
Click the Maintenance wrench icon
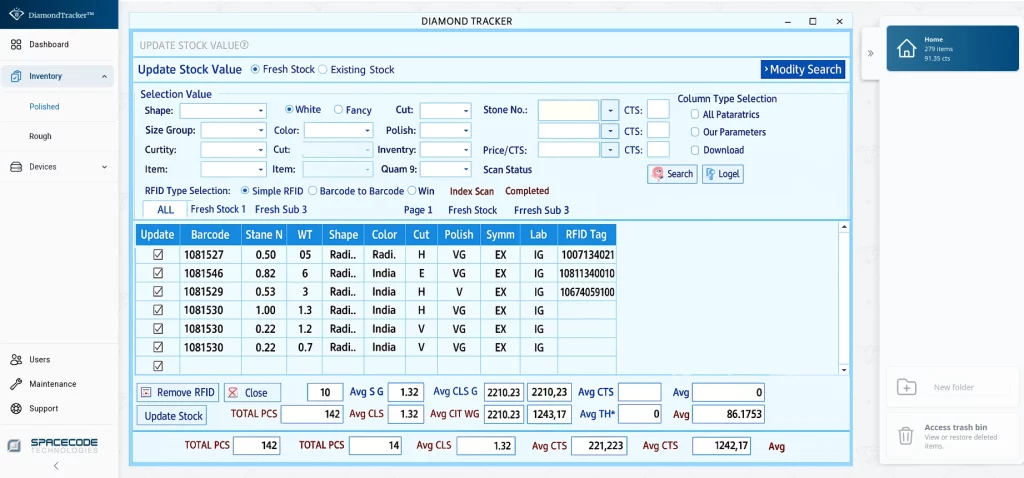coord(15,384)
